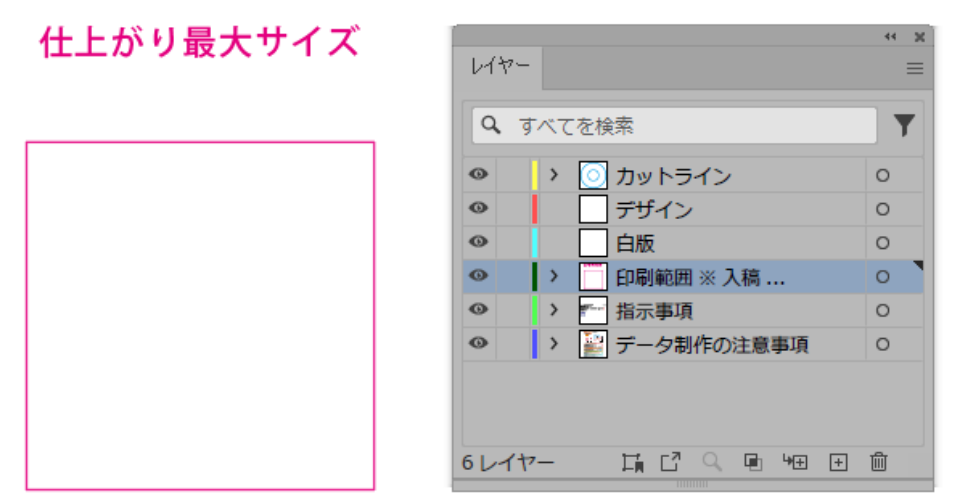Hide the カットライン layer

point(478,174)
